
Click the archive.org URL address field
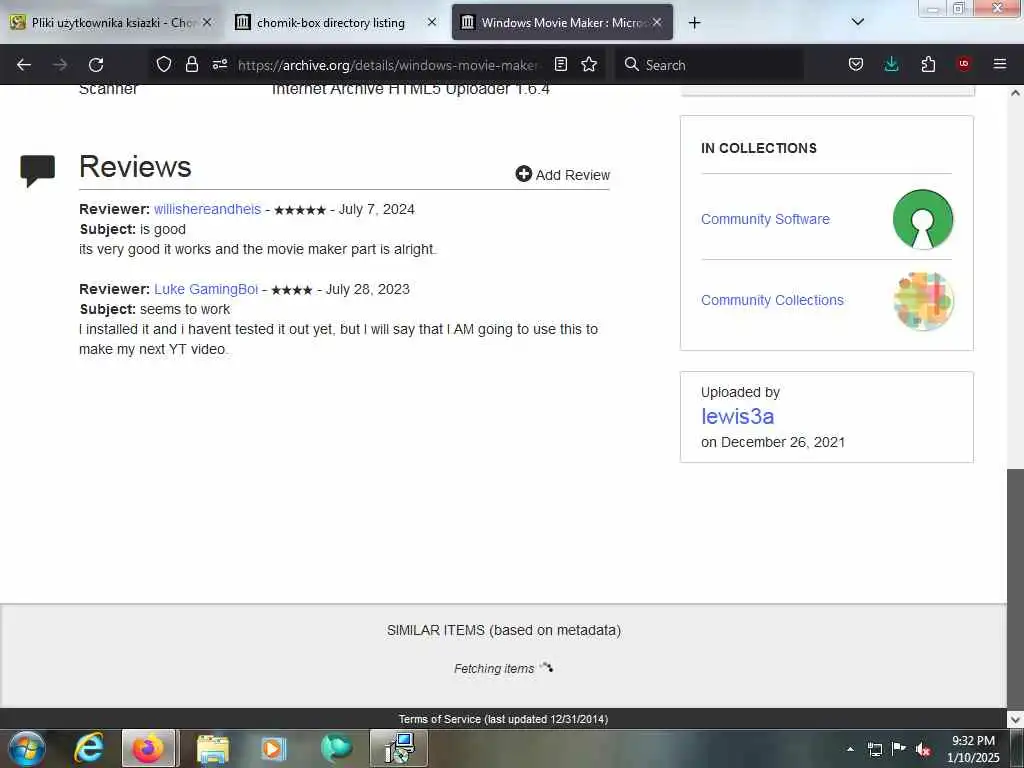point(389,65)
